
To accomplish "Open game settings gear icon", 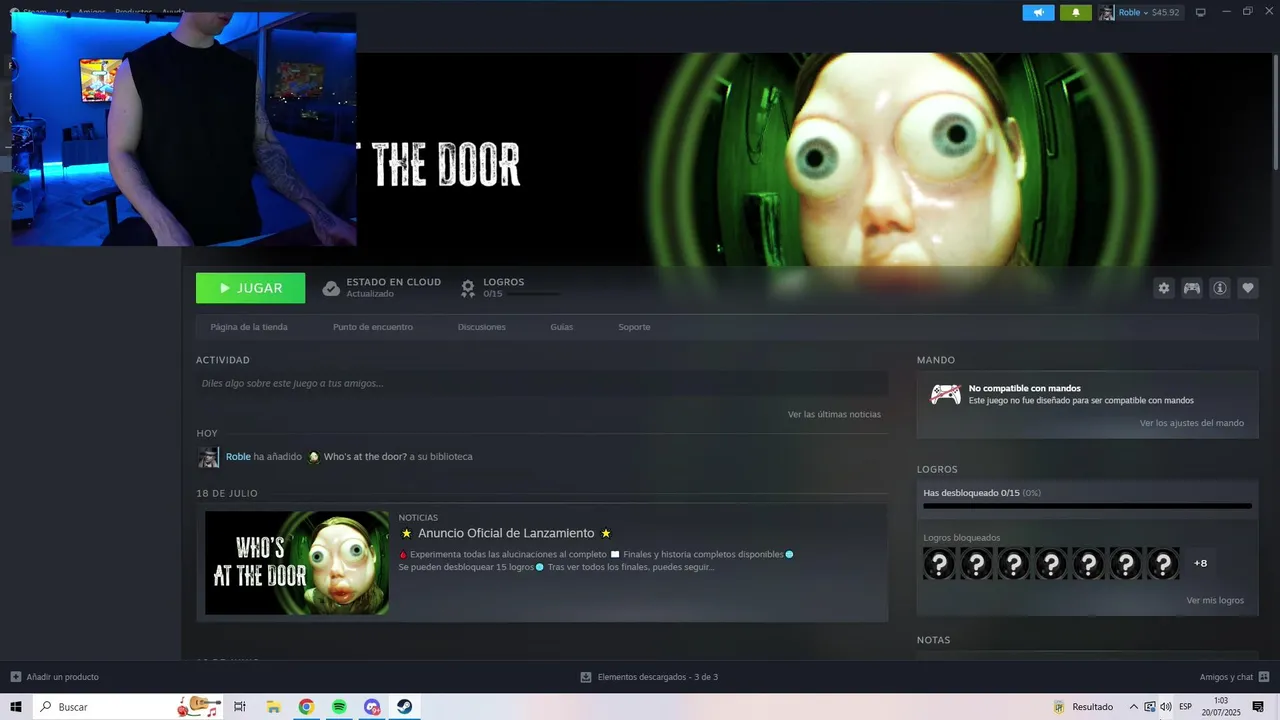I will (1163, 288).
